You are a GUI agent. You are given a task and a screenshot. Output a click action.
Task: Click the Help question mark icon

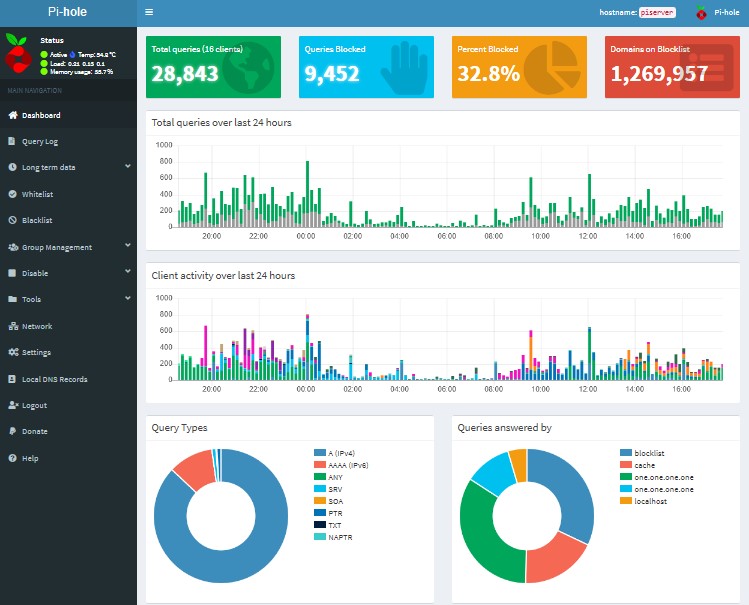coord(12,458)
